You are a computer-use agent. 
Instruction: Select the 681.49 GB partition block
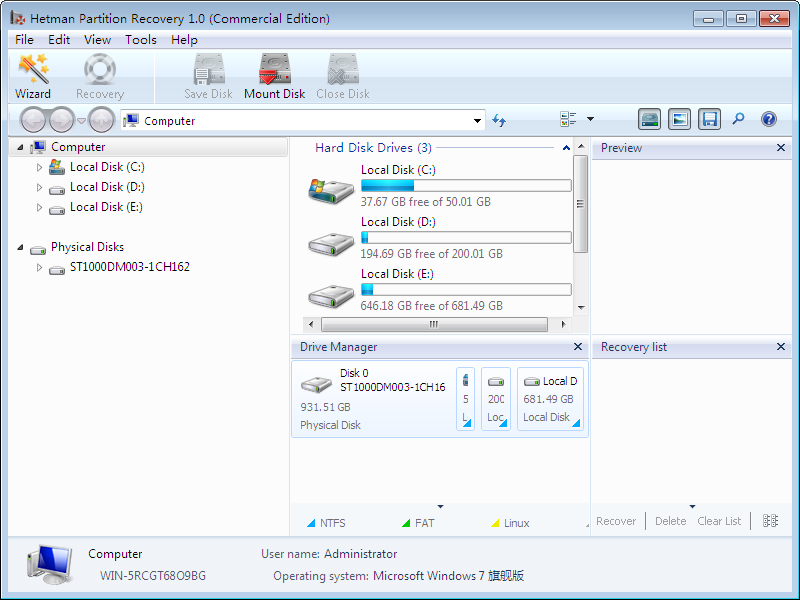point(550,399)
